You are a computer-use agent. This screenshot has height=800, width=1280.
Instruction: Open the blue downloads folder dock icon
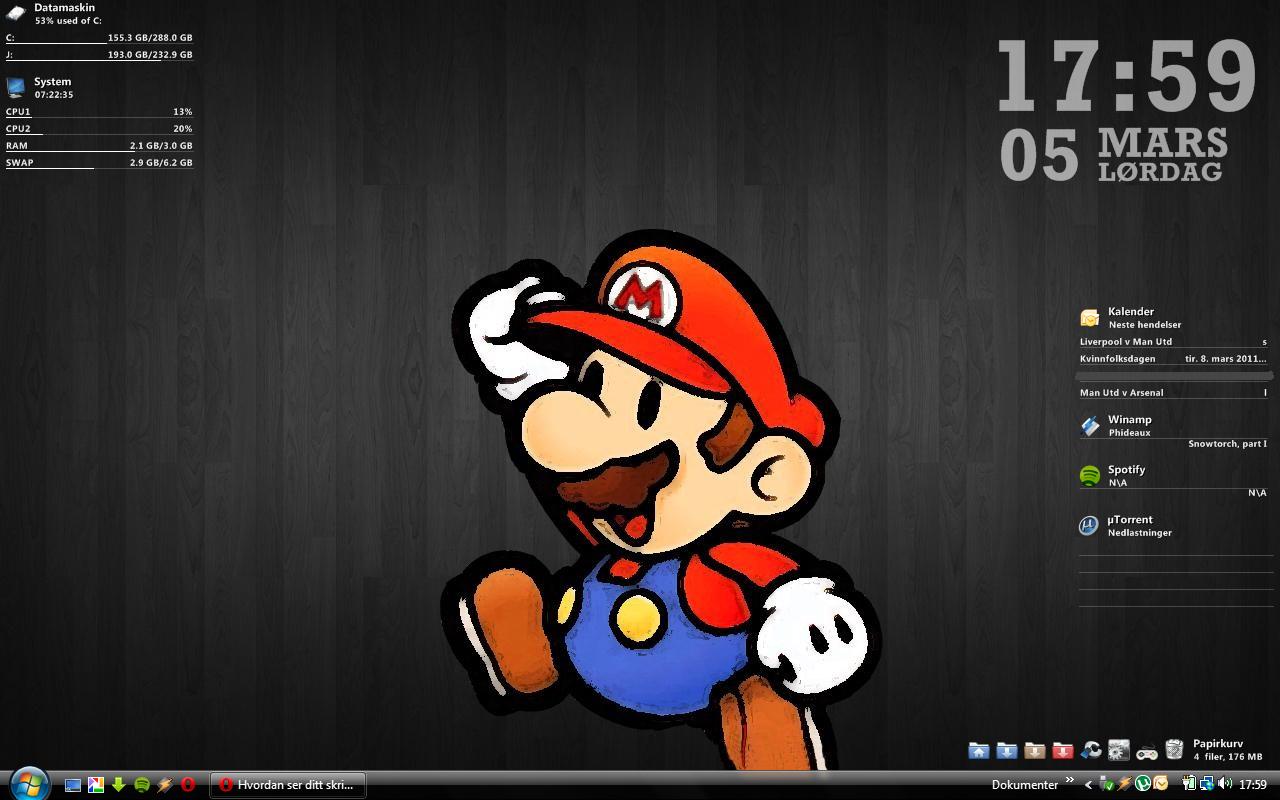tap(1007, 750)
